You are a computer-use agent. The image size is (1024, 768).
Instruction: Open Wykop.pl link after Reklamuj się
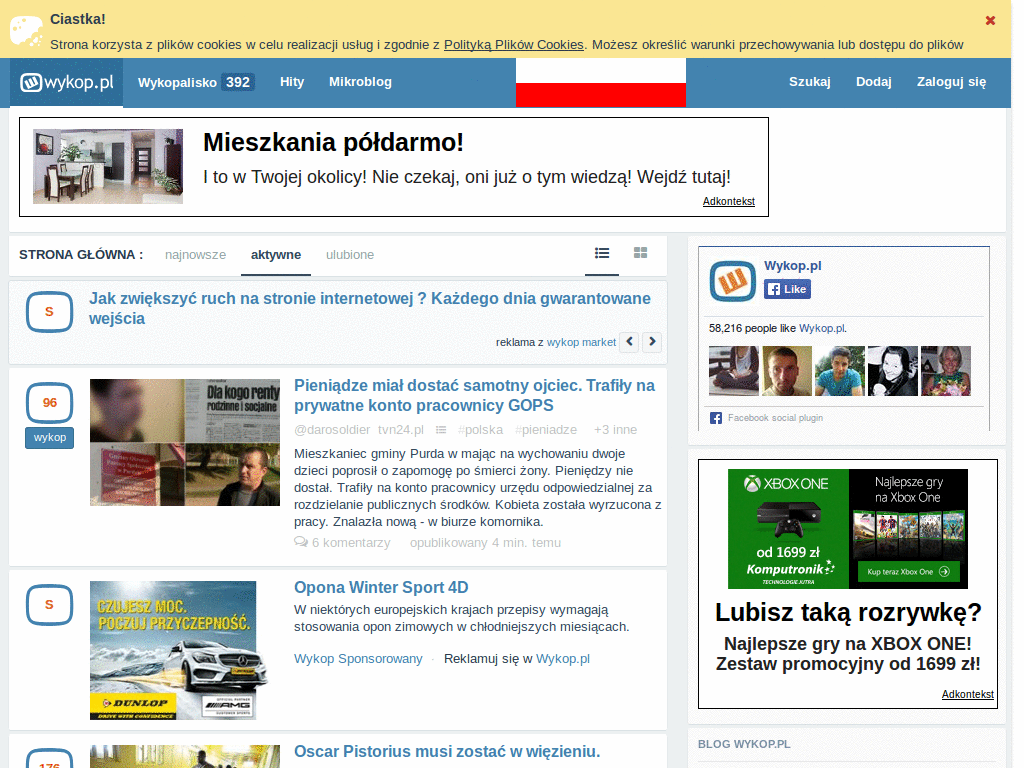(x=562, y=659)
